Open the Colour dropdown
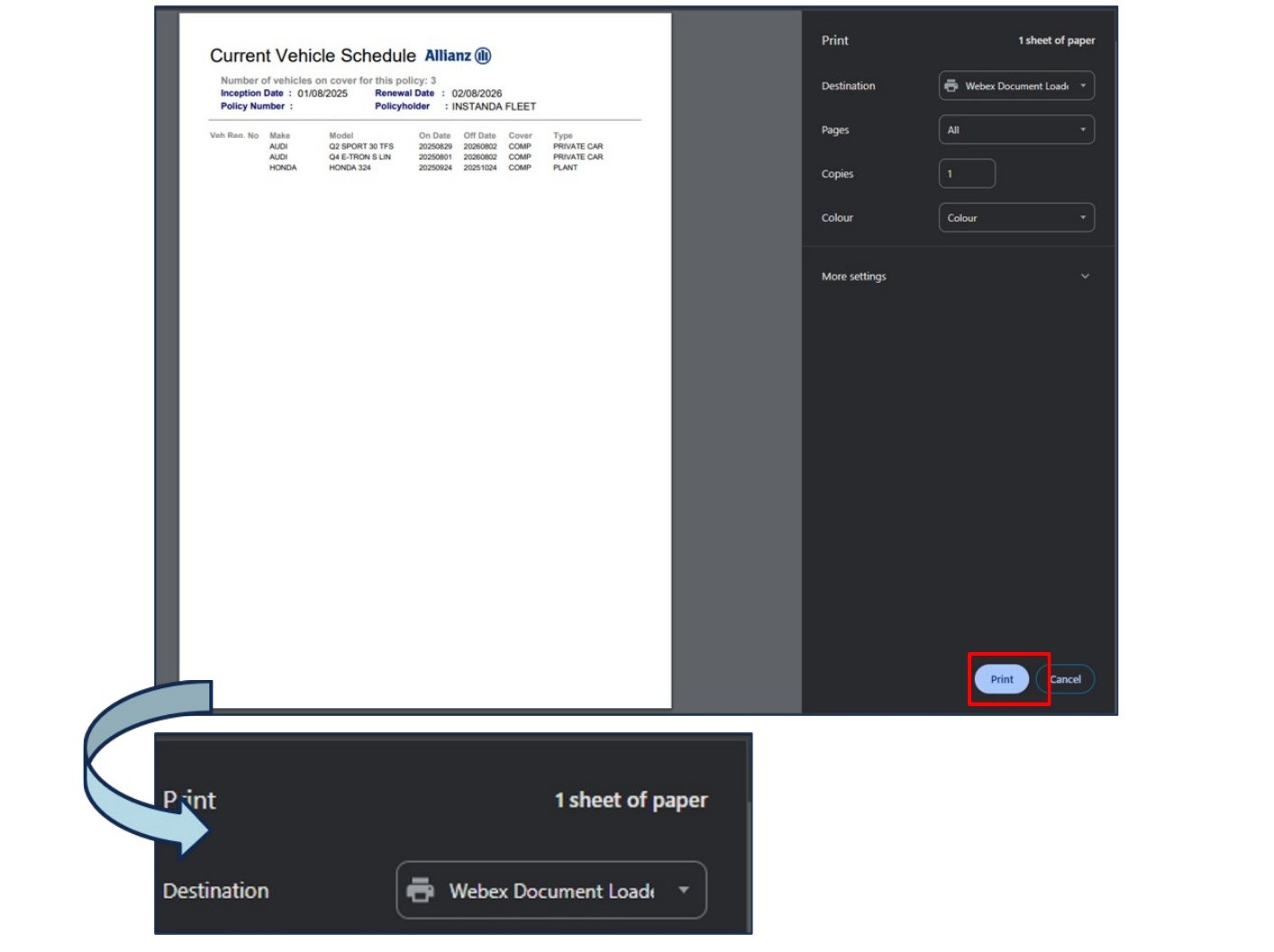 click(x=1016, y=218)
